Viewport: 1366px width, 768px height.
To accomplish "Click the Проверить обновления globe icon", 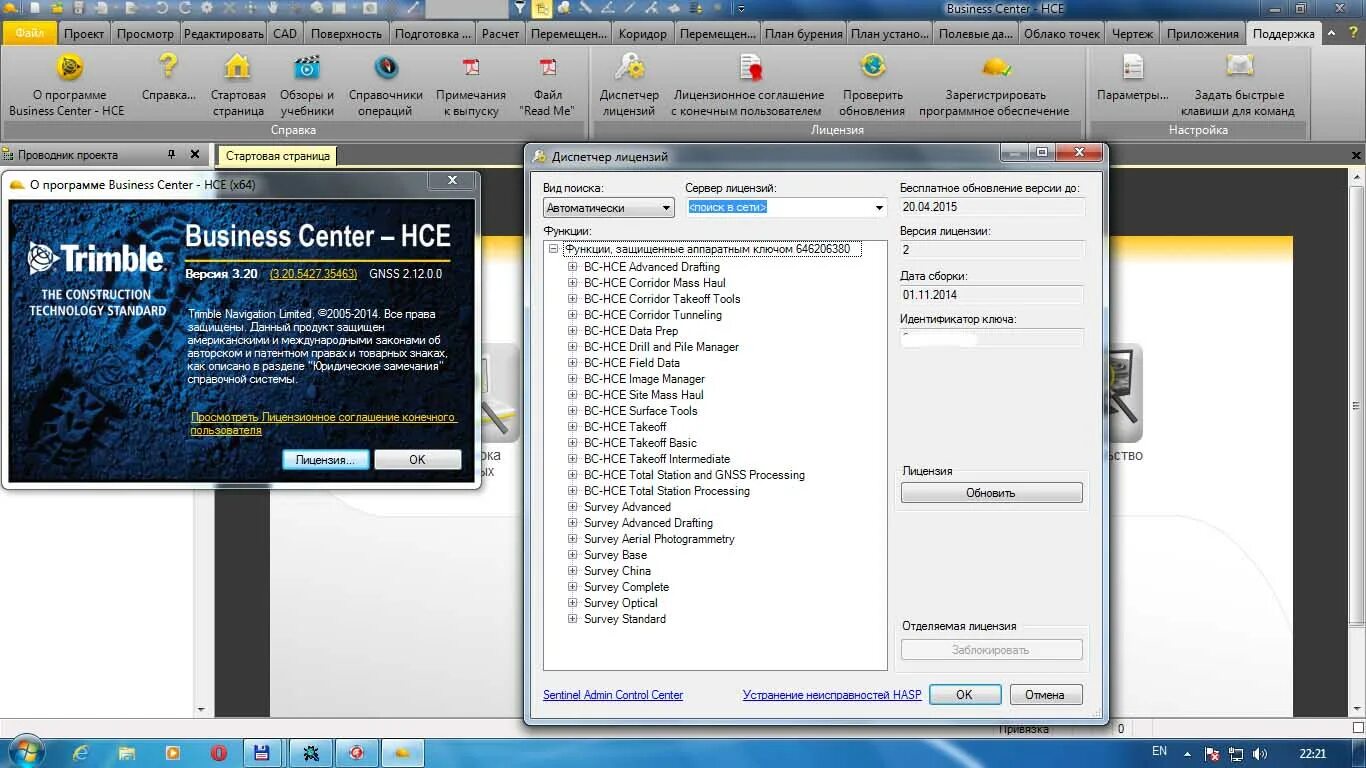I will [872, 68].
